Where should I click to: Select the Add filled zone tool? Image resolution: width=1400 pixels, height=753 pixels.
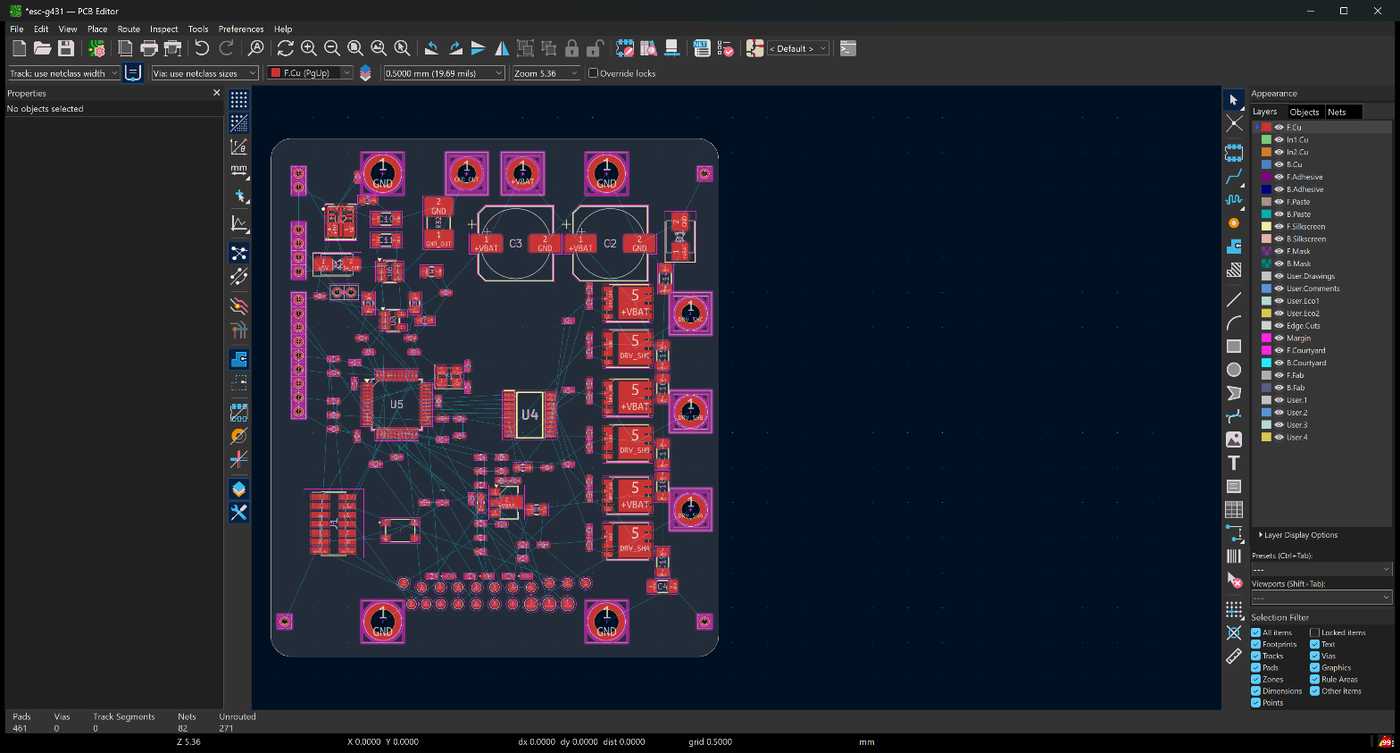coord(1234,246)
